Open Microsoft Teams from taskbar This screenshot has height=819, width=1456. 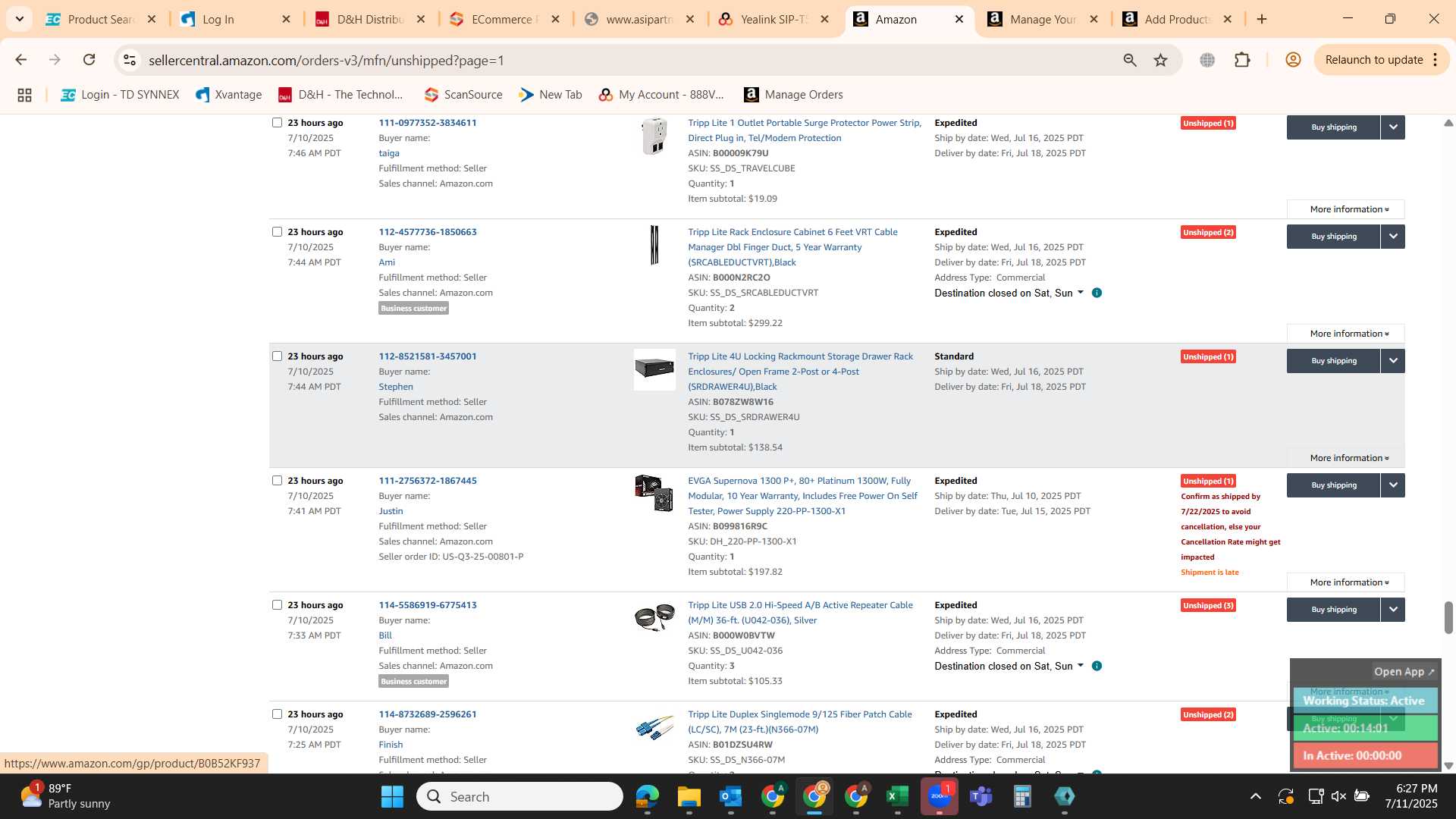click(x=981, y=796)
